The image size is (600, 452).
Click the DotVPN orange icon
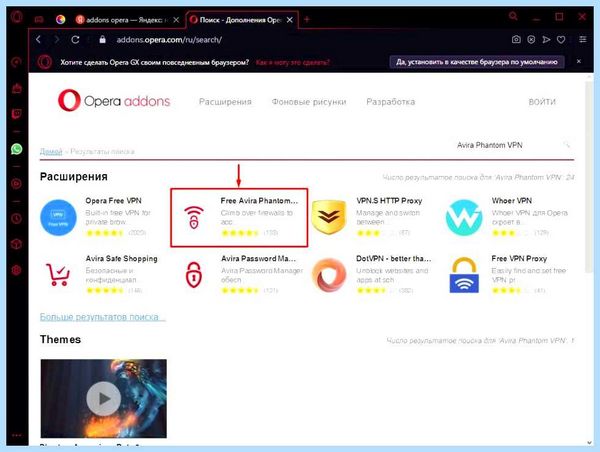pyautogui.click(x=329, y=275)
